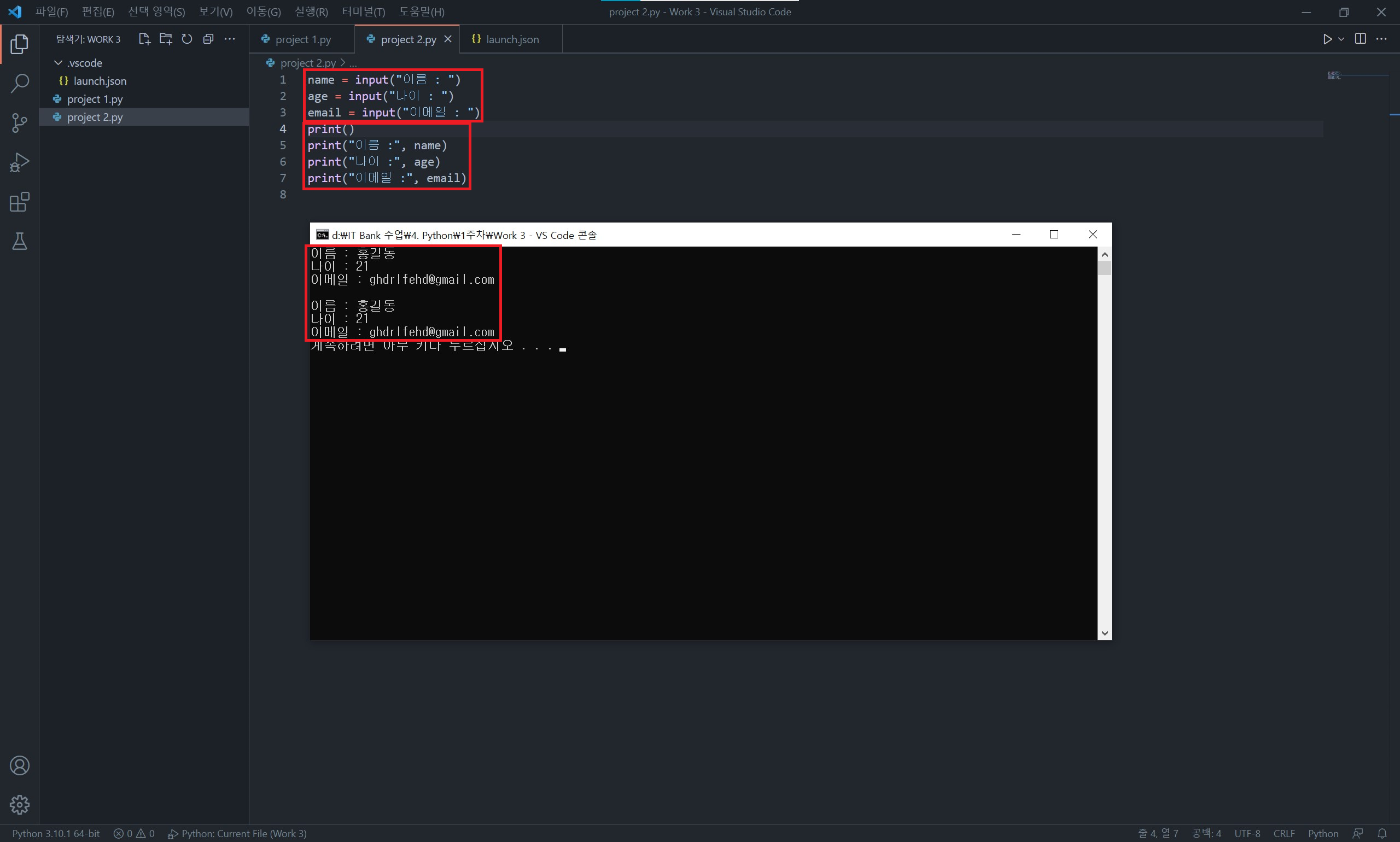Collapse all folders in explorer
The width and height of the screenshot is (1400, 842).
[x=208, y=39]
